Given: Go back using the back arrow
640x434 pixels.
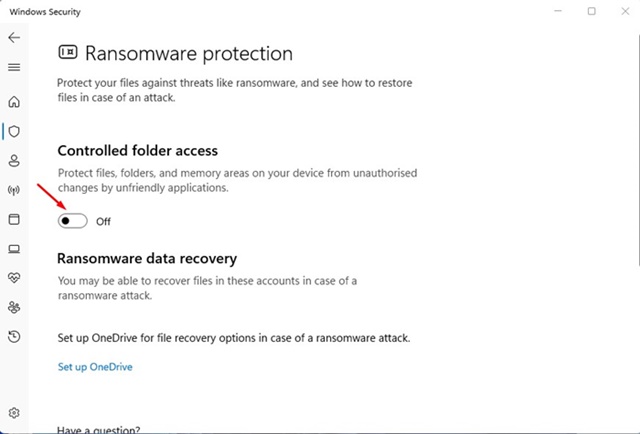Looking at the screenshot, I should pyautogui.click(x=14, y=38).
